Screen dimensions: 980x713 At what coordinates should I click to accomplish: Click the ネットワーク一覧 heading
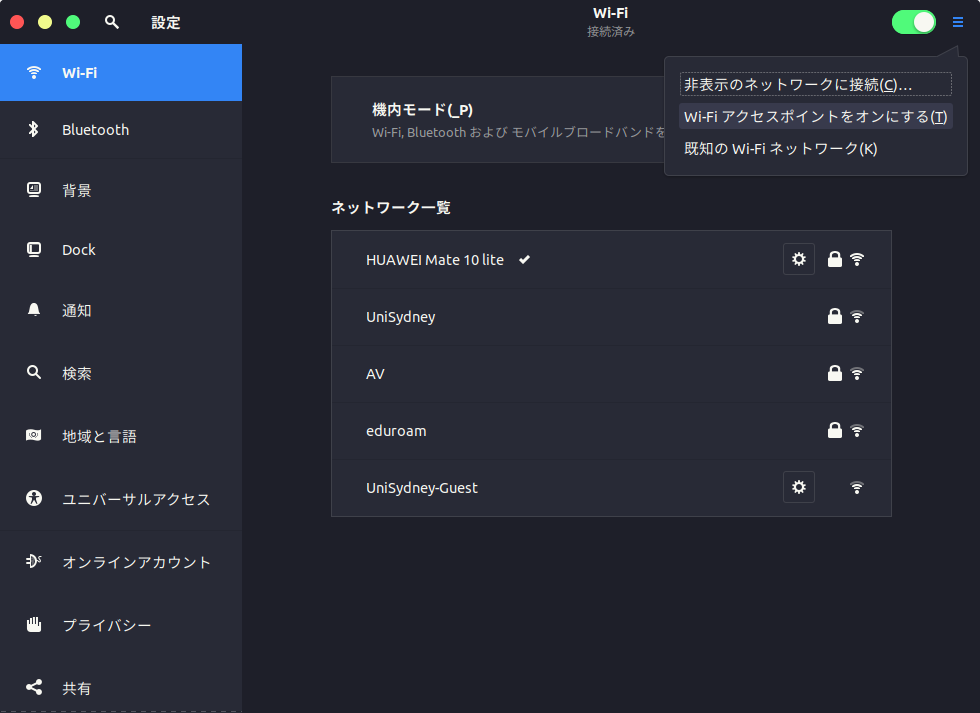click(x=391, y=207)
